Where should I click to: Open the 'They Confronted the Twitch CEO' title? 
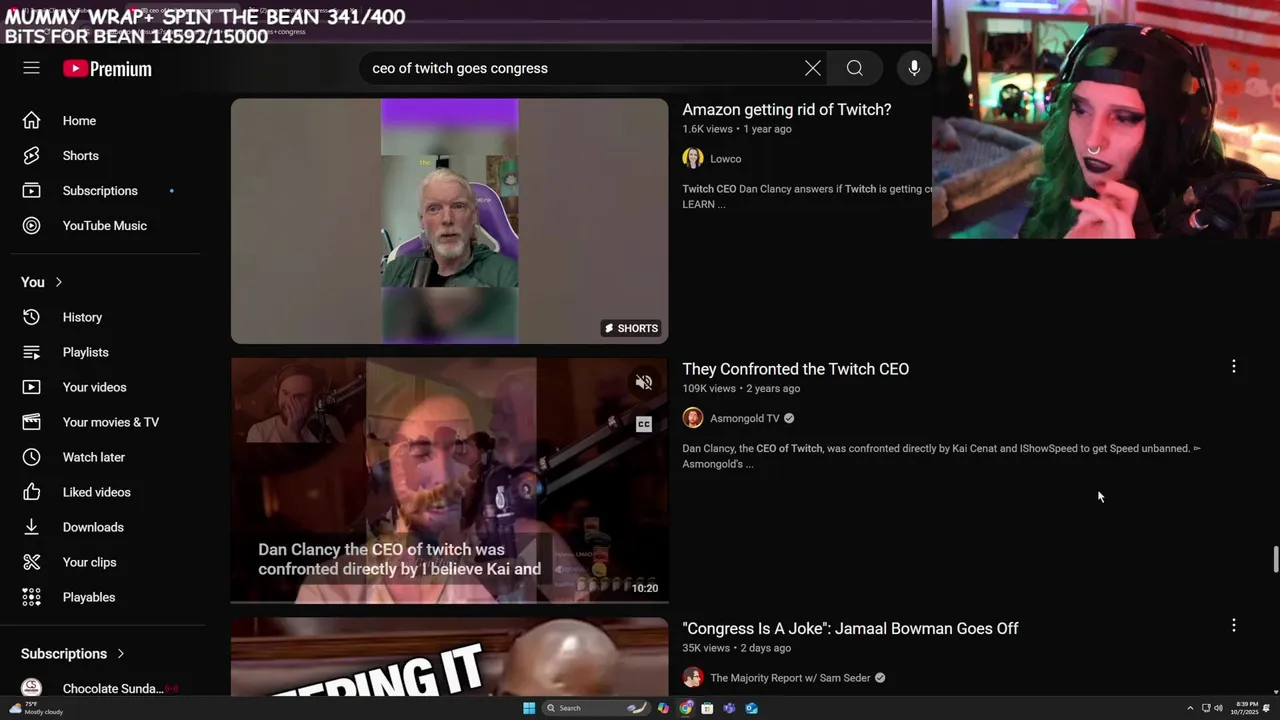pos(795,369)
